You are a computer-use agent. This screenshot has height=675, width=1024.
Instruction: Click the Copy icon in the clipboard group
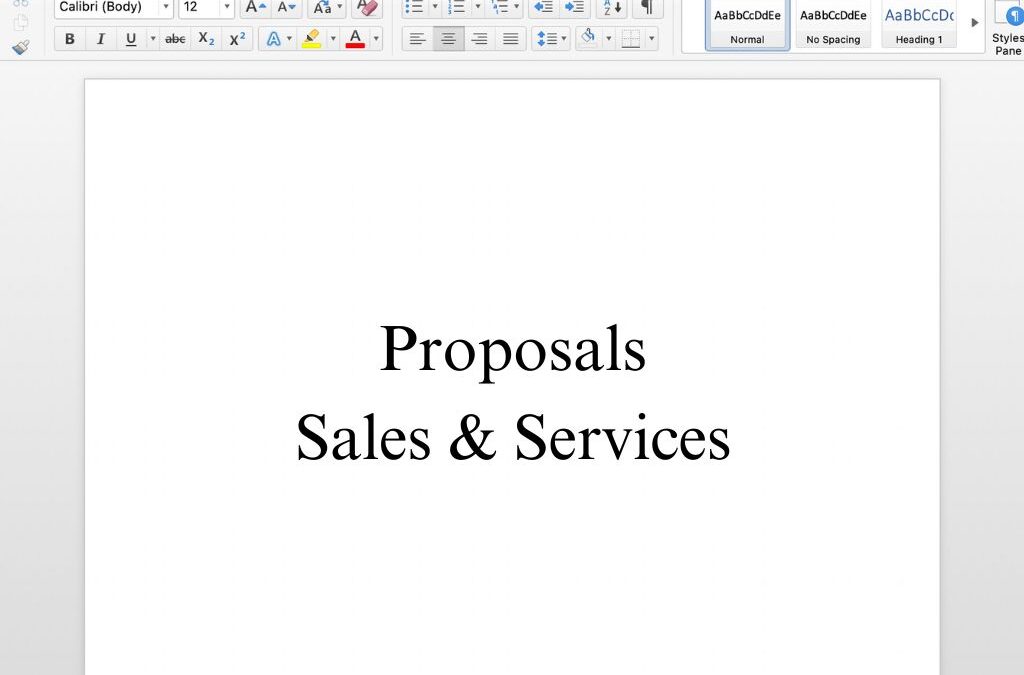21,22
